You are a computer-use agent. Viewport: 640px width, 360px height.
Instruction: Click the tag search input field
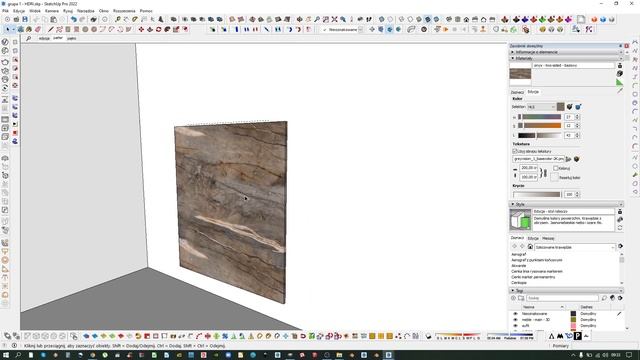(562, 298)
